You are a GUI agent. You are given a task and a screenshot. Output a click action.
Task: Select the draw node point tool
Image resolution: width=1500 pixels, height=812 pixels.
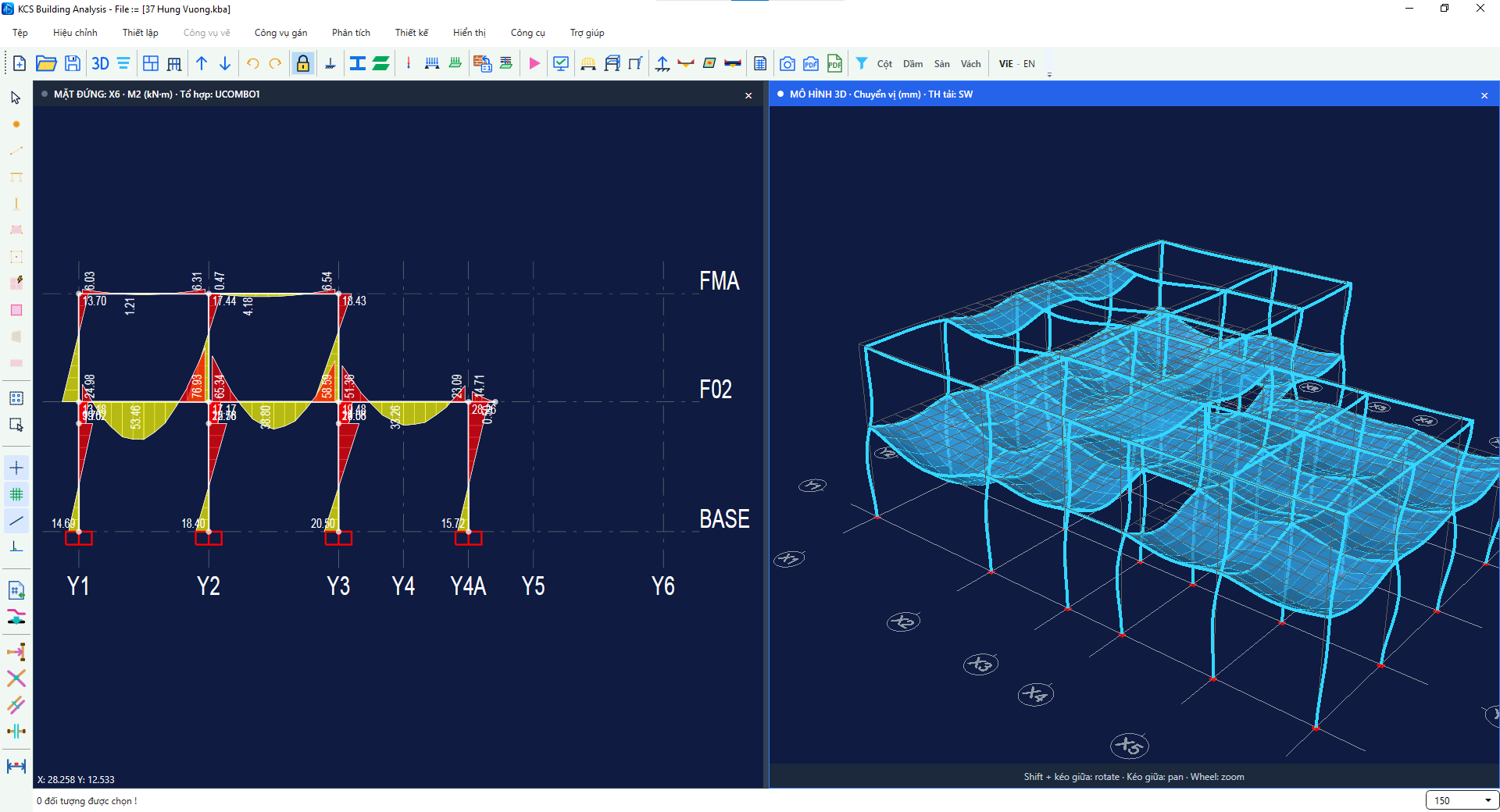tap(16, 125)
